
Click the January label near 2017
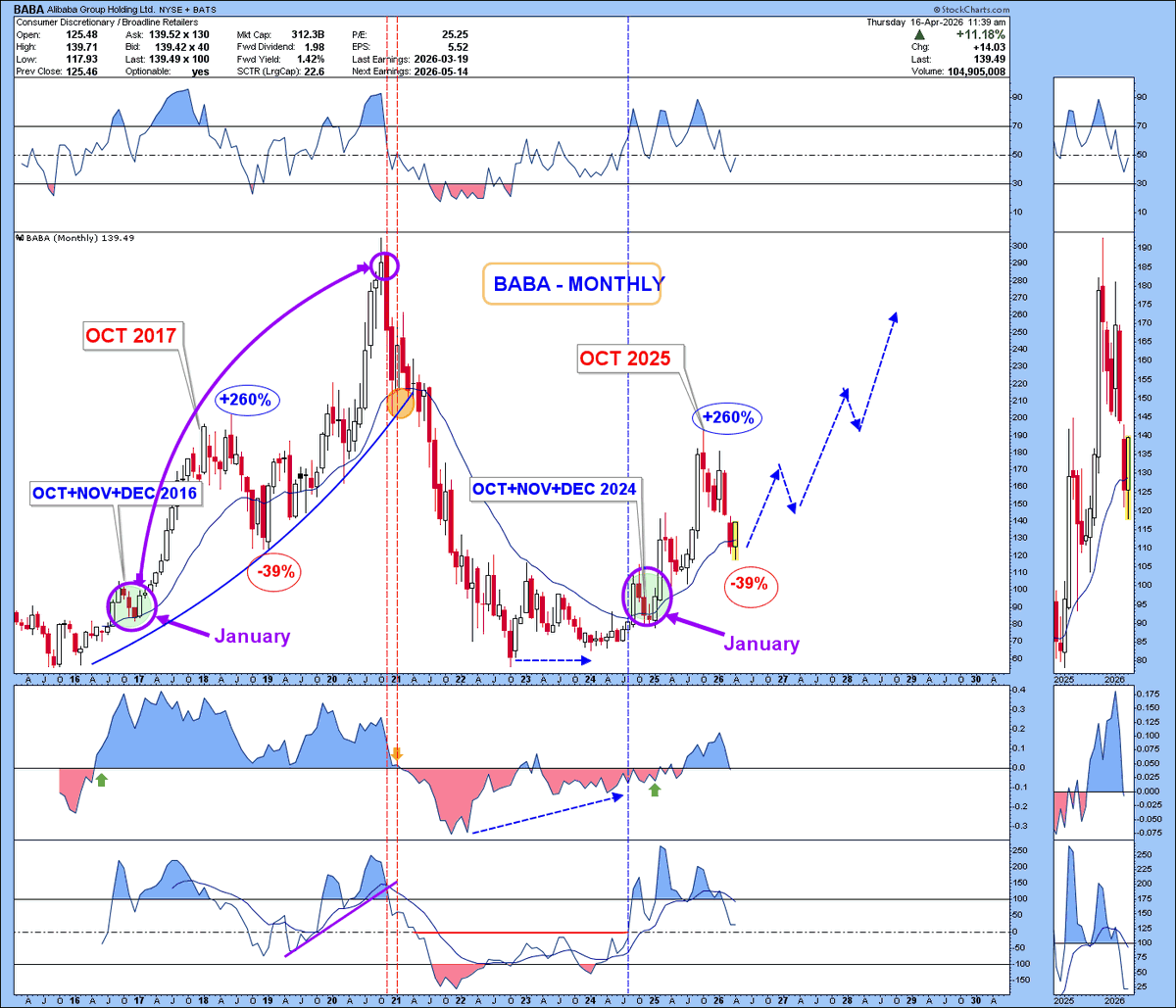pos(252,636)
